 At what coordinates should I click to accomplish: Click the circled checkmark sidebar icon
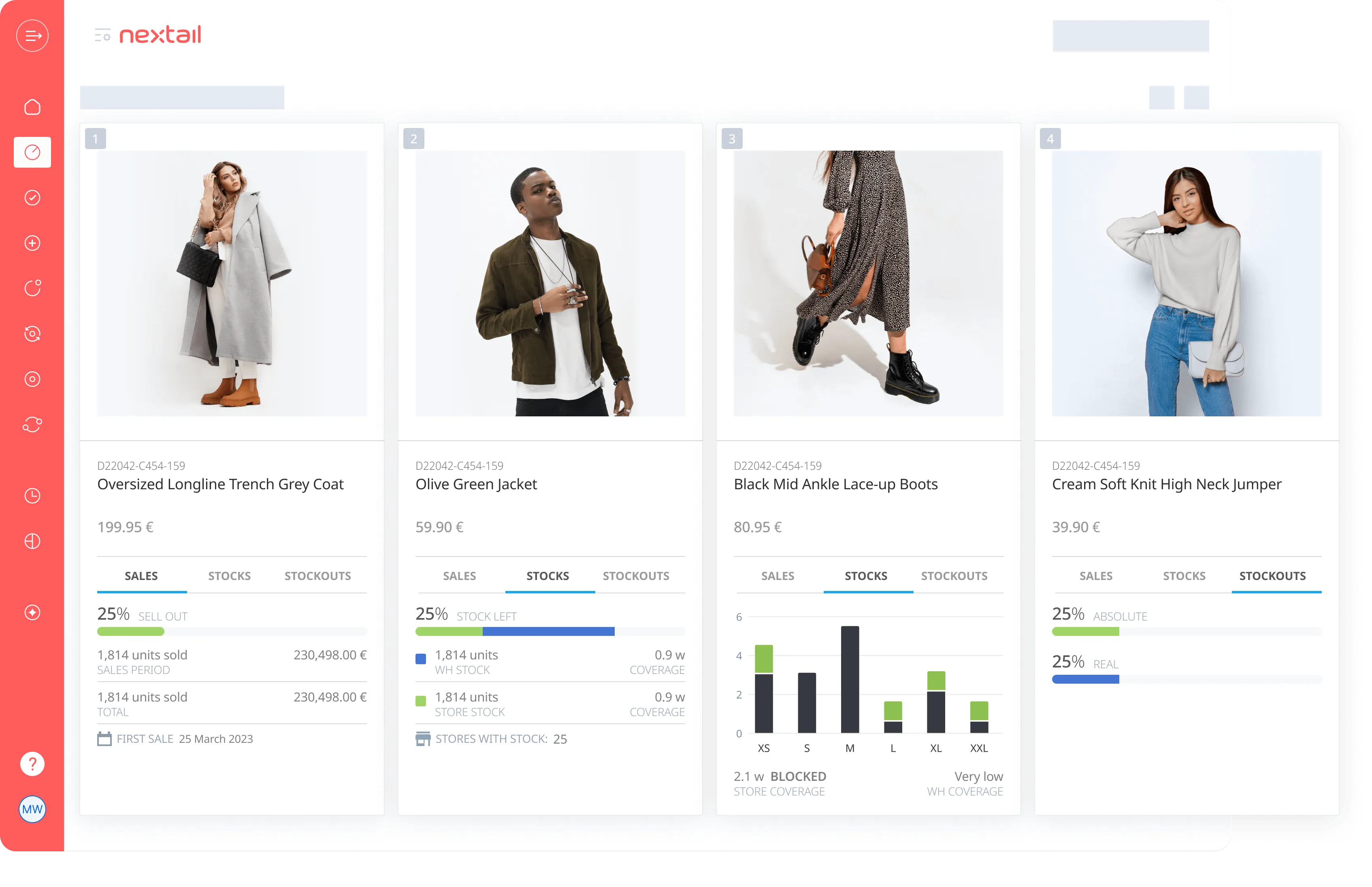(32, 198)
